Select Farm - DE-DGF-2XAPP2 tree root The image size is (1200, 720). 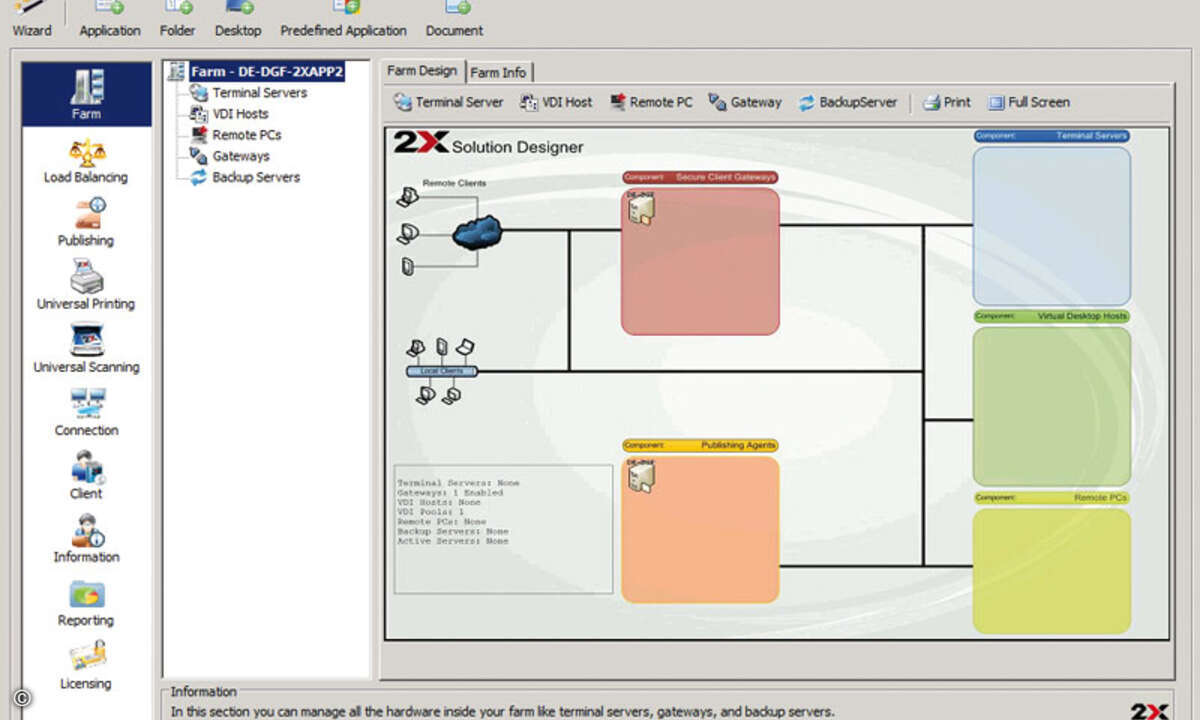coord(256,72)
